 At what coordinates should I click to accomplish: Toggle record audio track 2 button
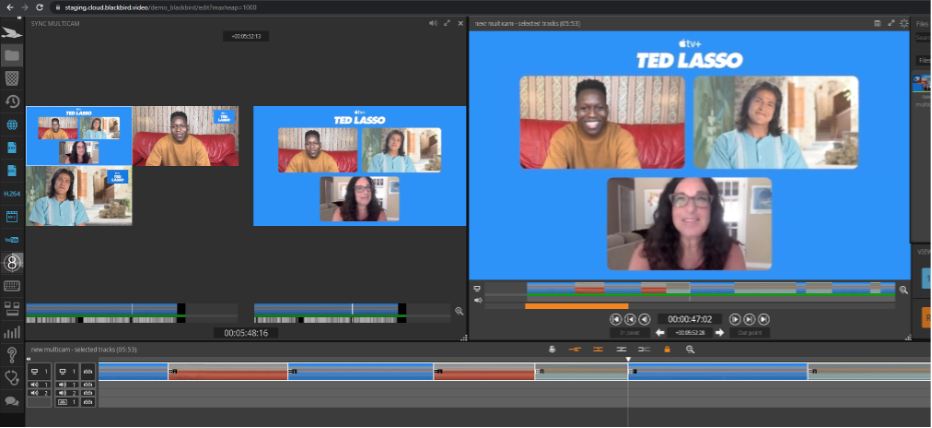[67, 393]
